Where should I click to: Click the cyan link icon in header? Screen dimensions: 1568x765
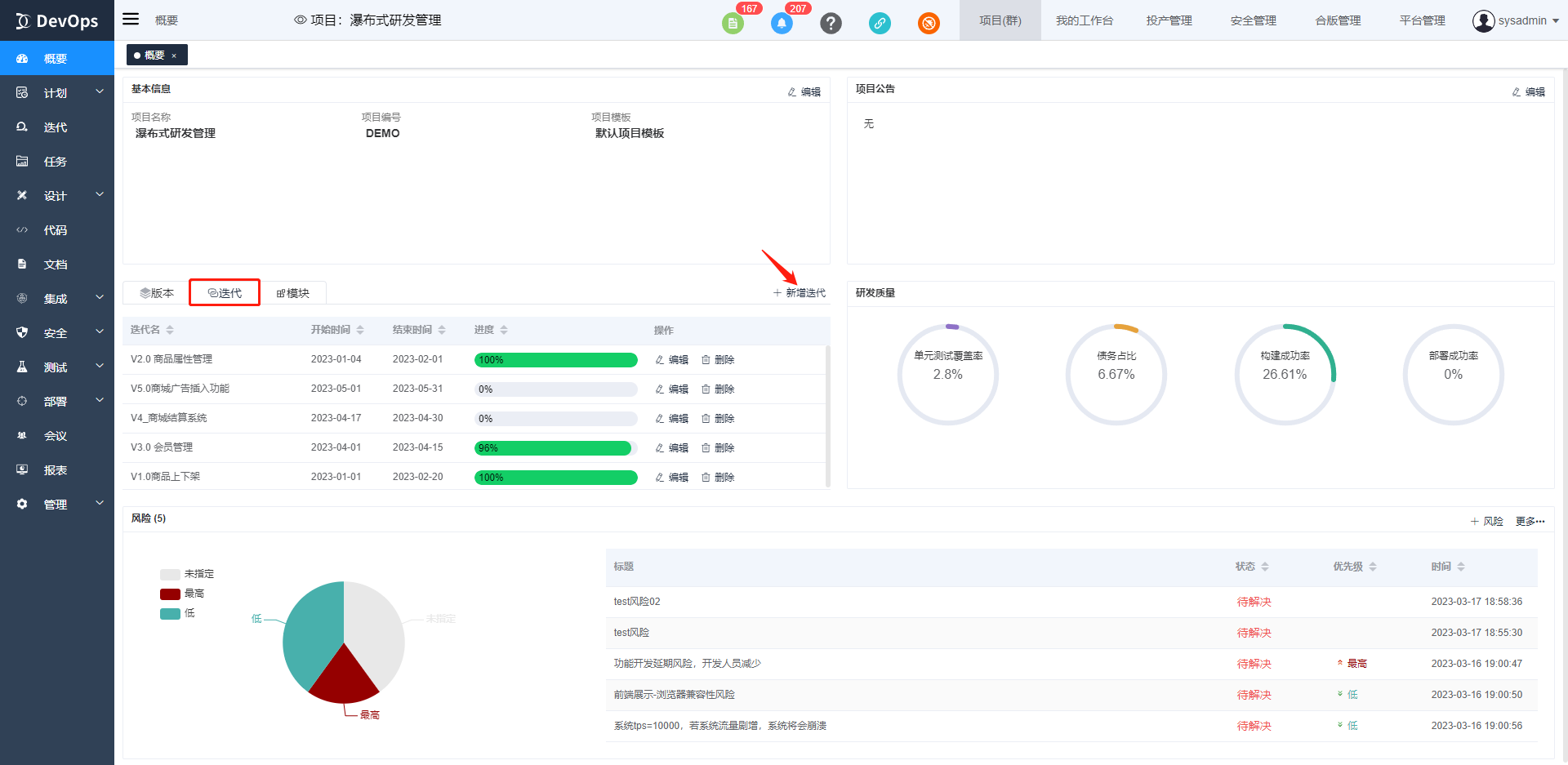click(x=880, y=24)
